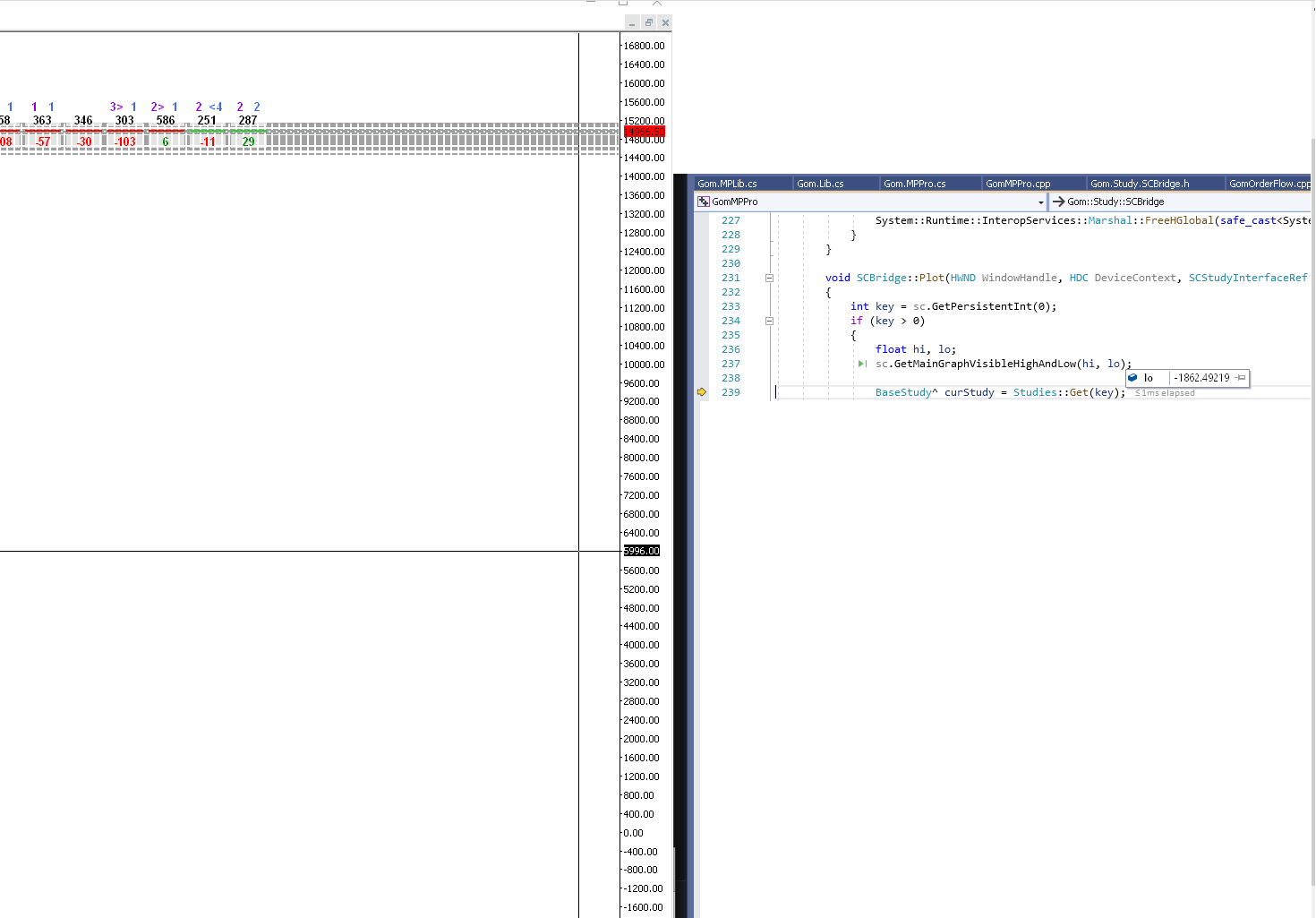Viewport: 1316px width, 918px height.
Task: Click the red -30 delta value
Action: 83,142
